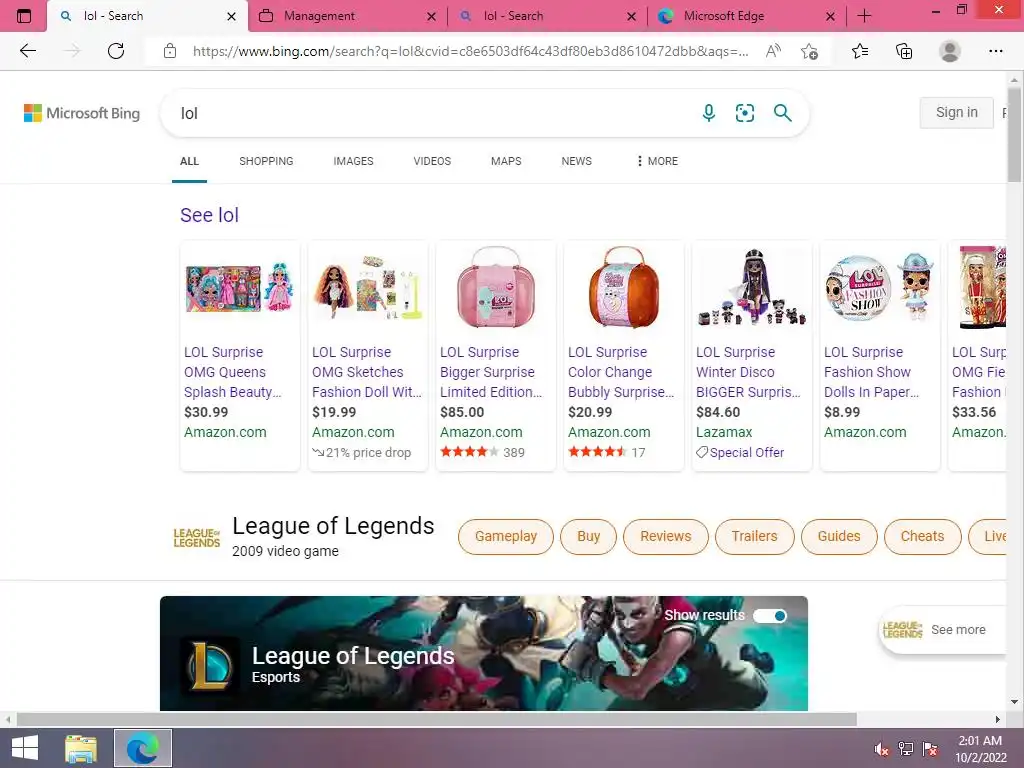Open Read aloud icon in address bar
Image resolution: width=1024 pixels, height=768 pixels.
773,51
